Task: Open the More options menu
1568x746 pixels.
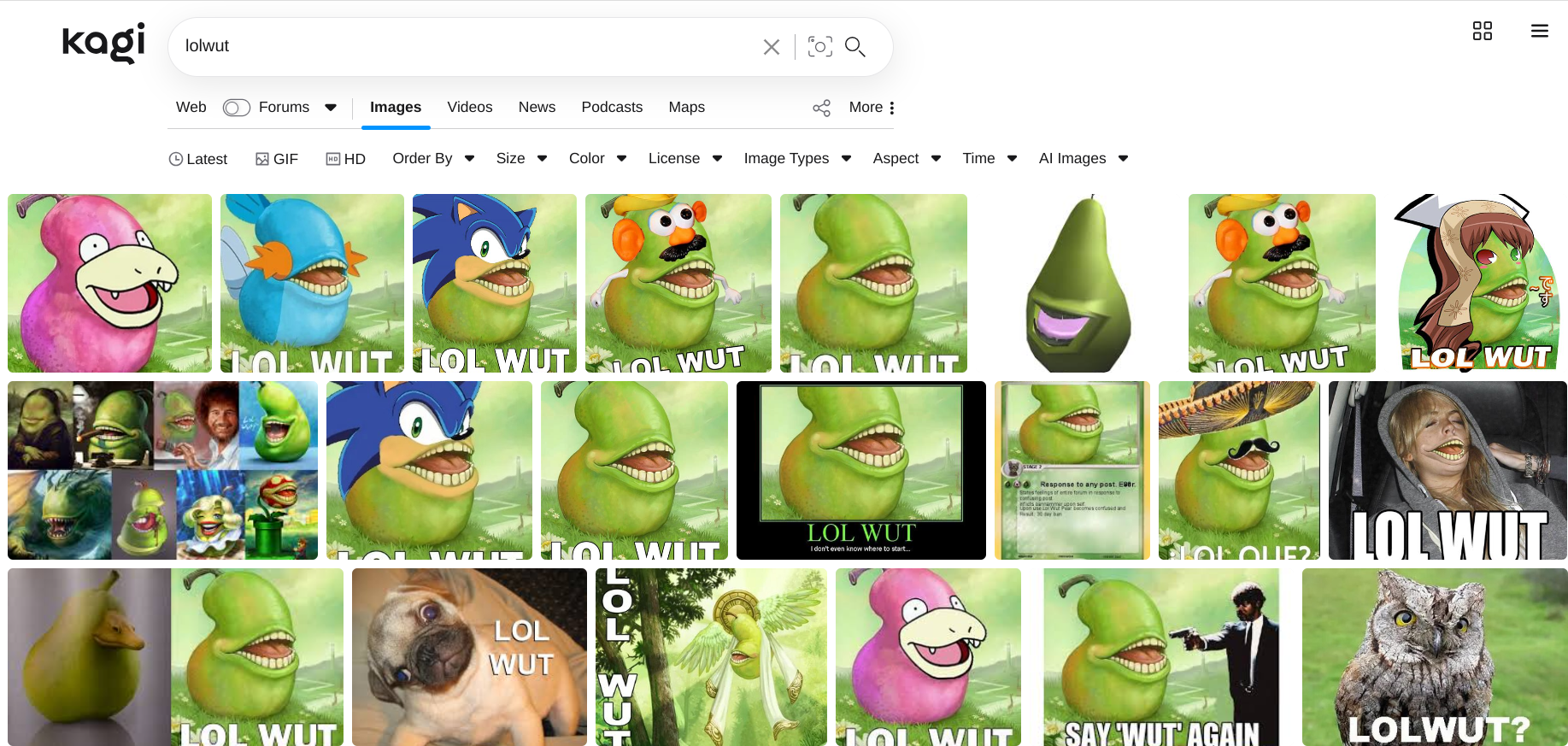Action: (872, 108)
